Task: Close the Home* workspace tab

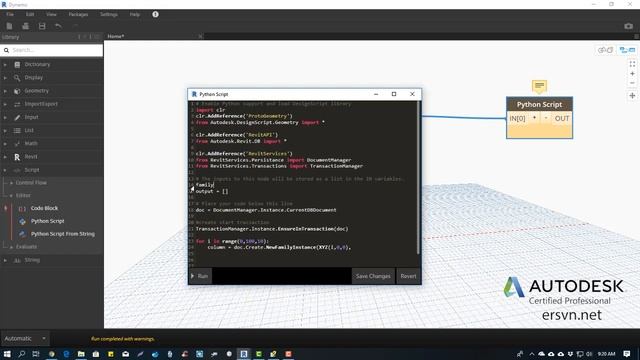Action: pyautogui.click(x=200, y=36)
